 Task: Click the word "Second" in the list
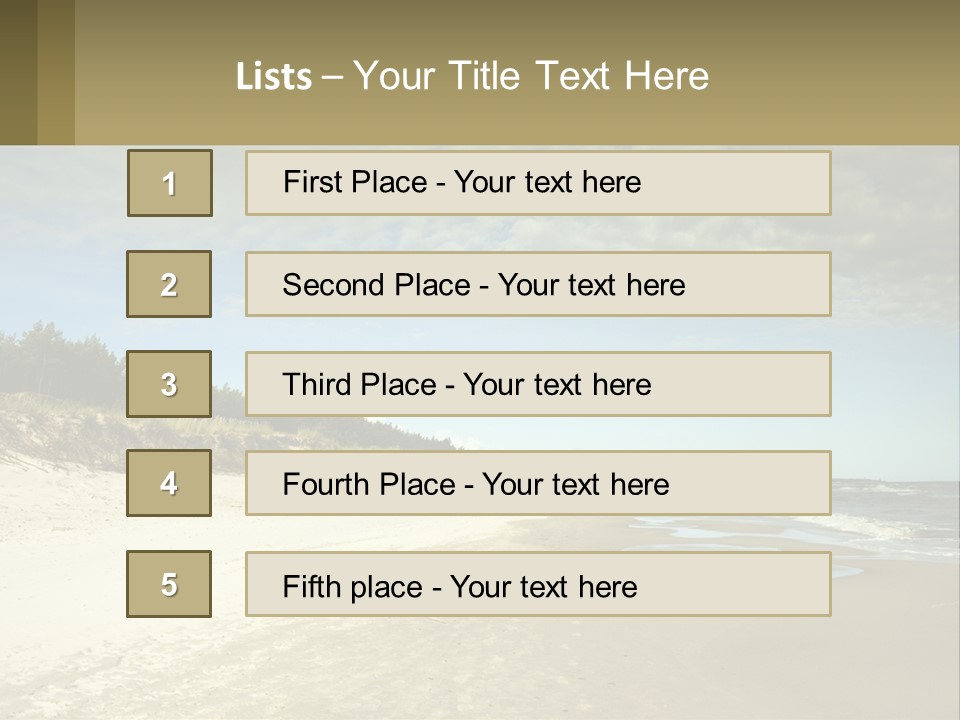[x=335, y=285]
